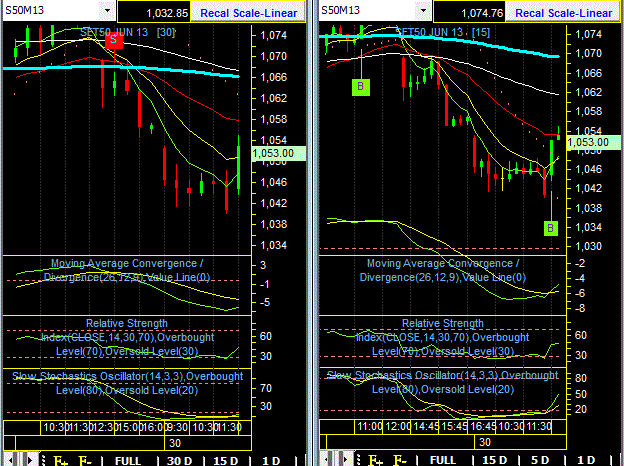Click Recal Scale-Linear in left chart

click(248, 13)
